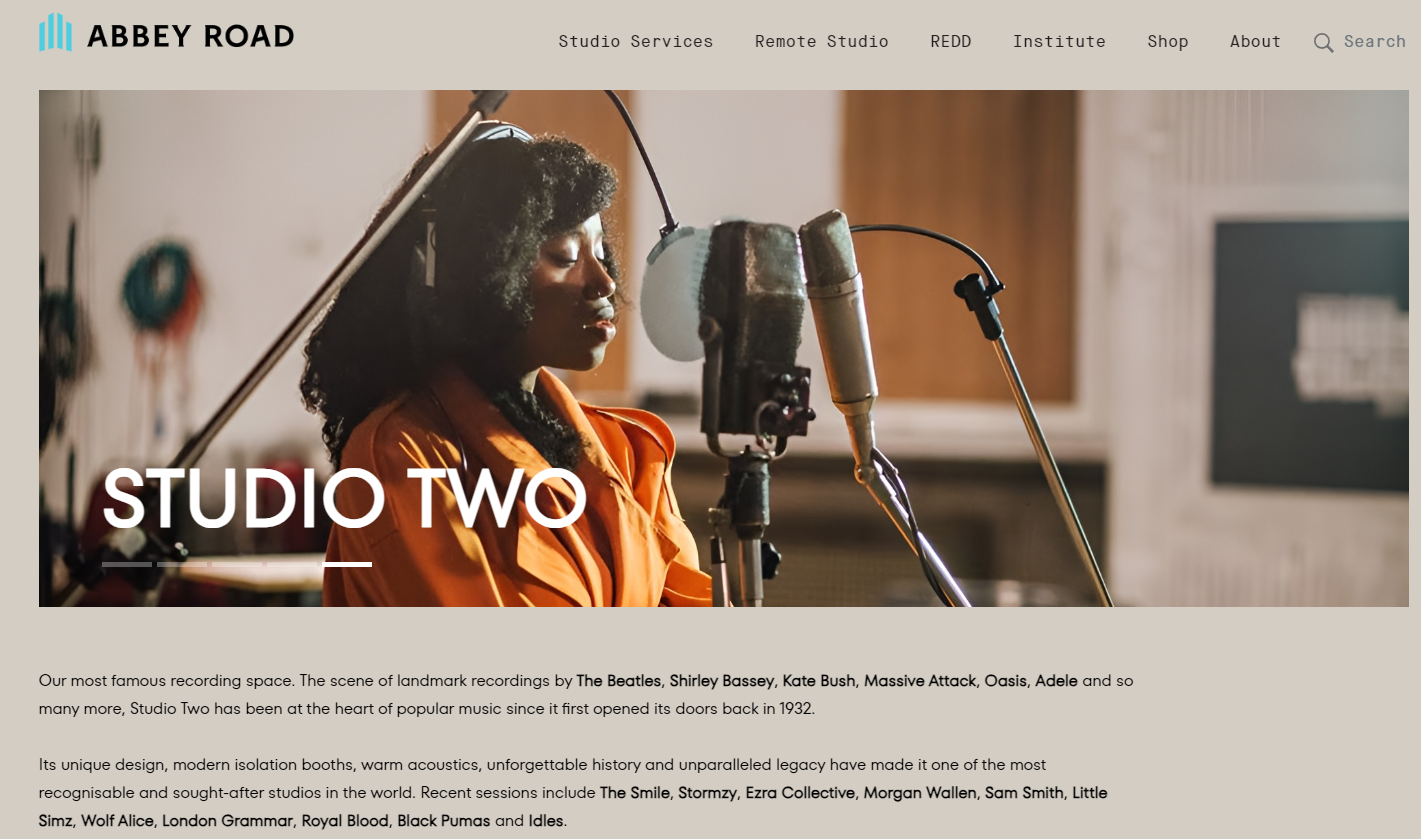Jump to the second hero slide indicator
Viewport: 1421px width, 839px height.
[x=182, y=564]
